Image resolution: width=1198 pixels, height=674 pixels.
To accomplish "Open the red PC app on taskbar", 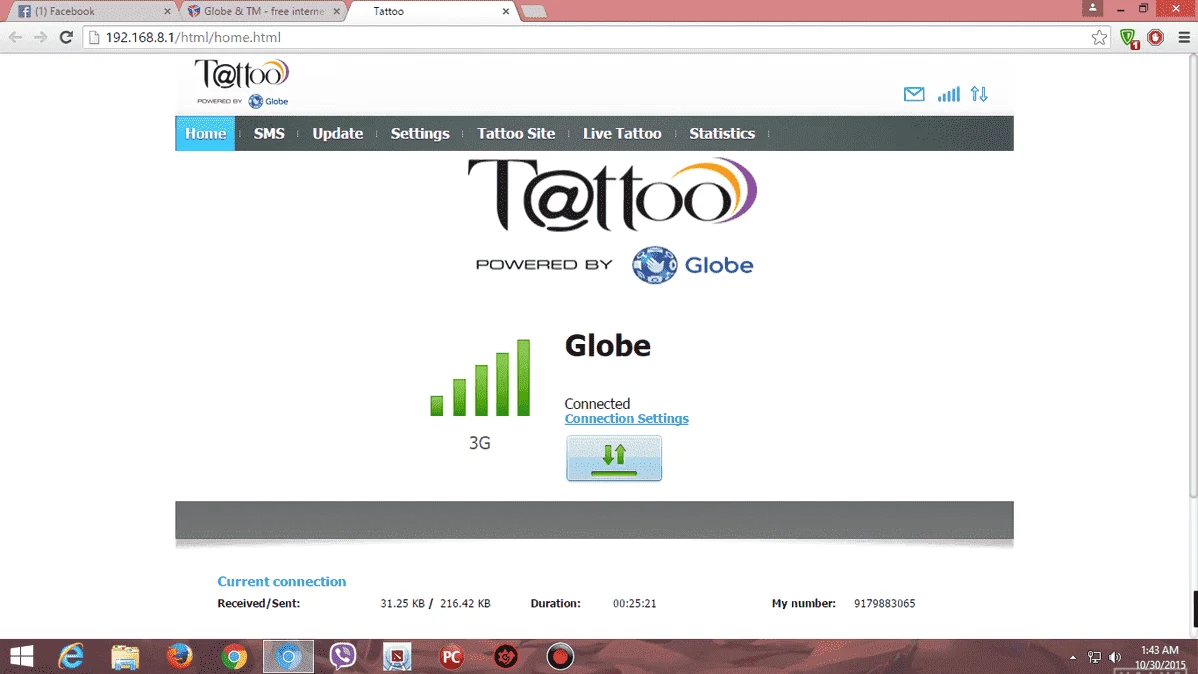I will (x=452, y=656).
